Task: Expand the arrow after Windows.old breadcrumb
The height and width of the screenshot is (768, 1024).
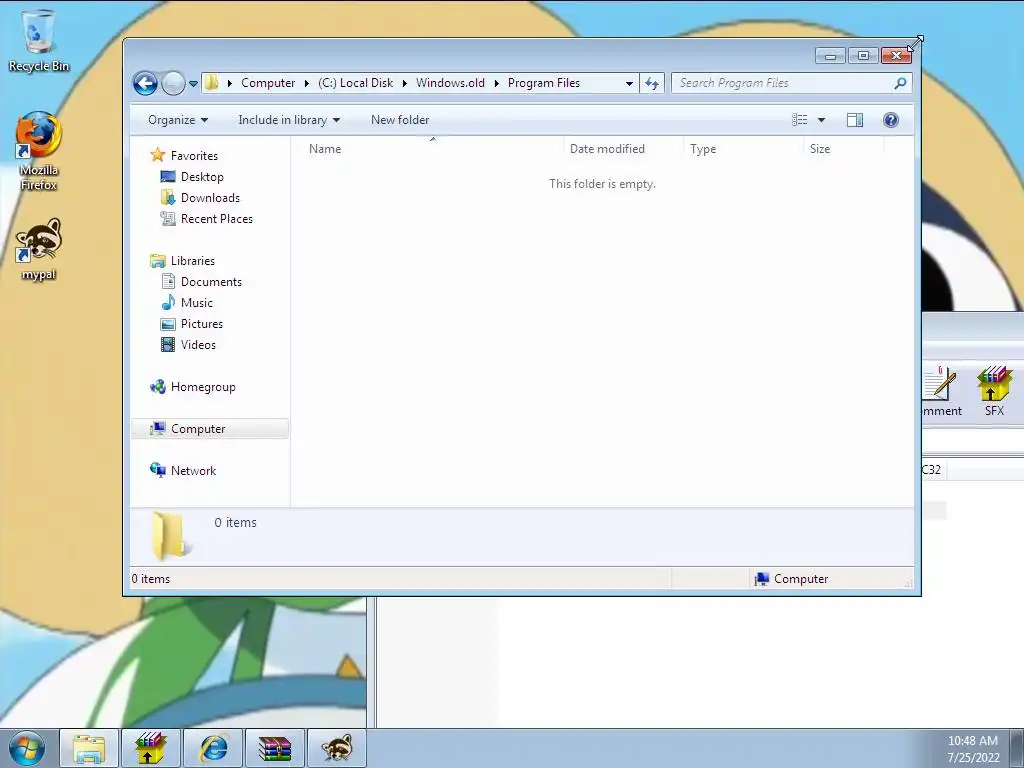Action: point(496,83)
